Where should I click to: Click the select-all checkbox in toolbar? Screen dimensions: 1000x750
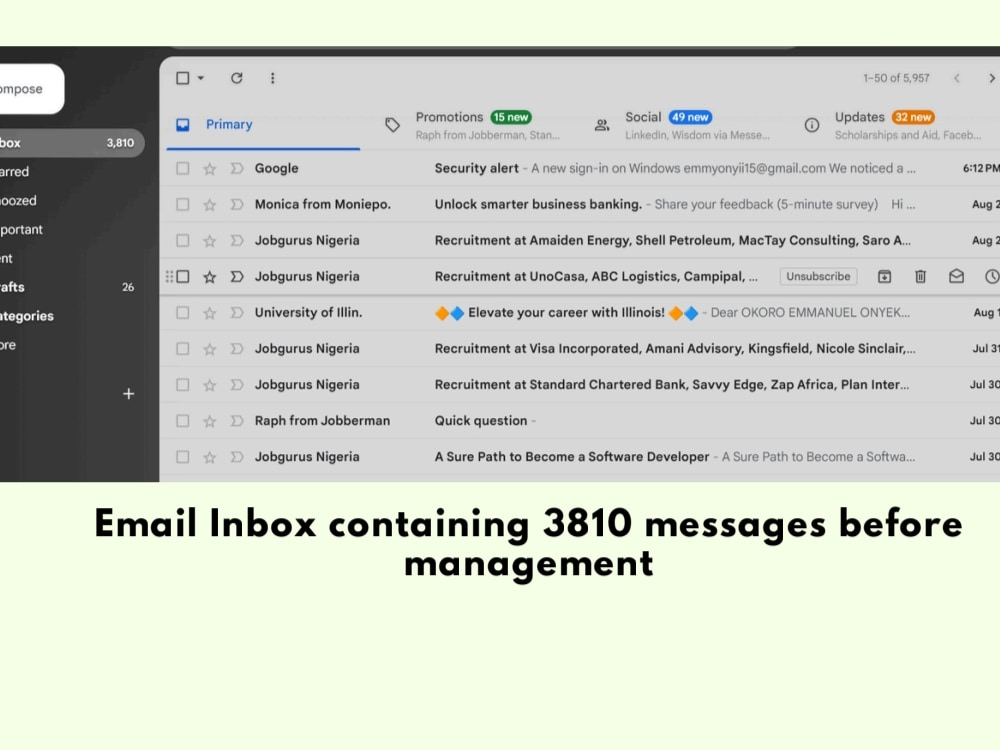pos(182,78)
